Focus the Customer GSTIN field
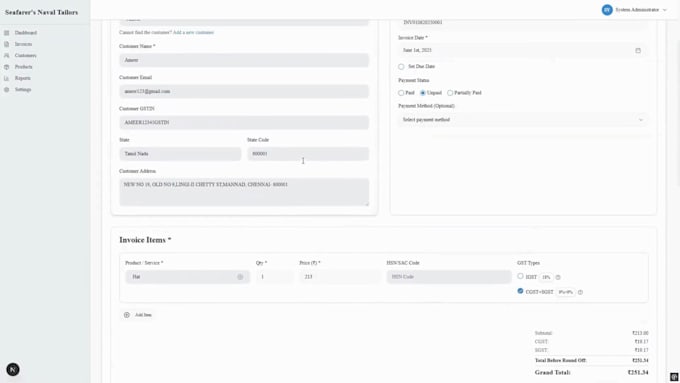 pyautogui.click(x=244, y=123)
